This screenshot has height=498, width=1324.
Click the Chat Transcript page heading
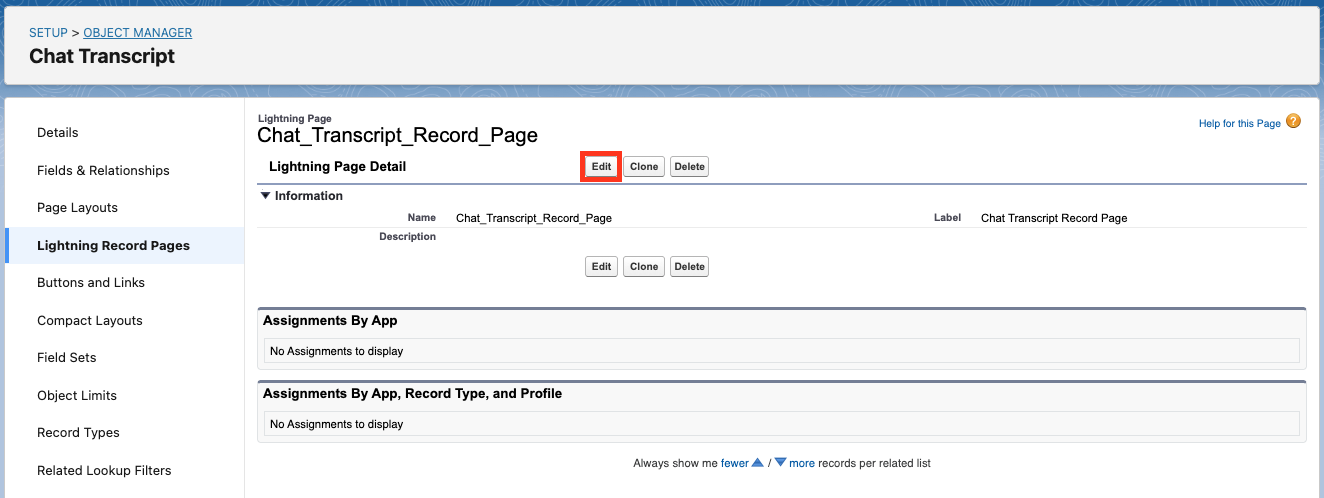click(x=102, y=56)
